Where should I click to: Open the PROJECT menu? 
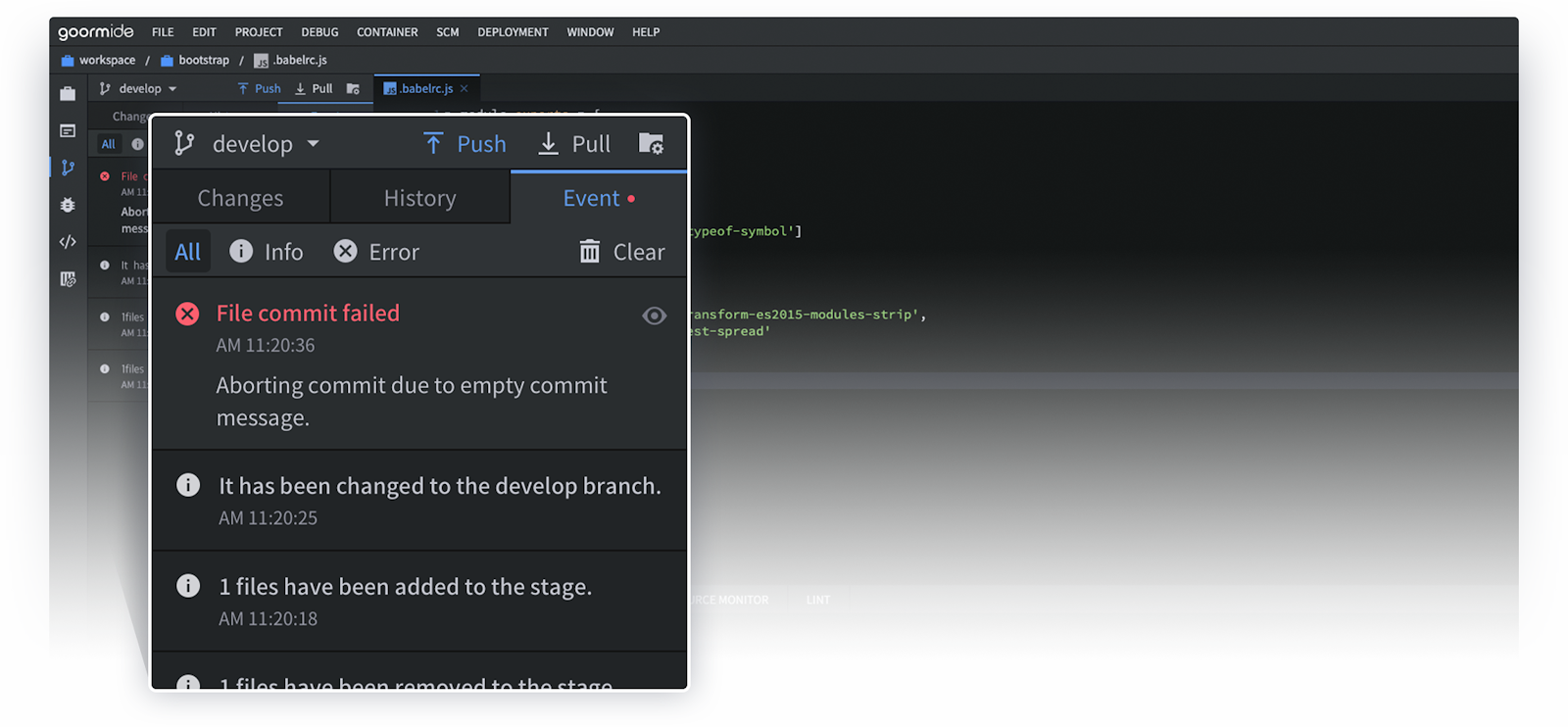tap(259, 32)
